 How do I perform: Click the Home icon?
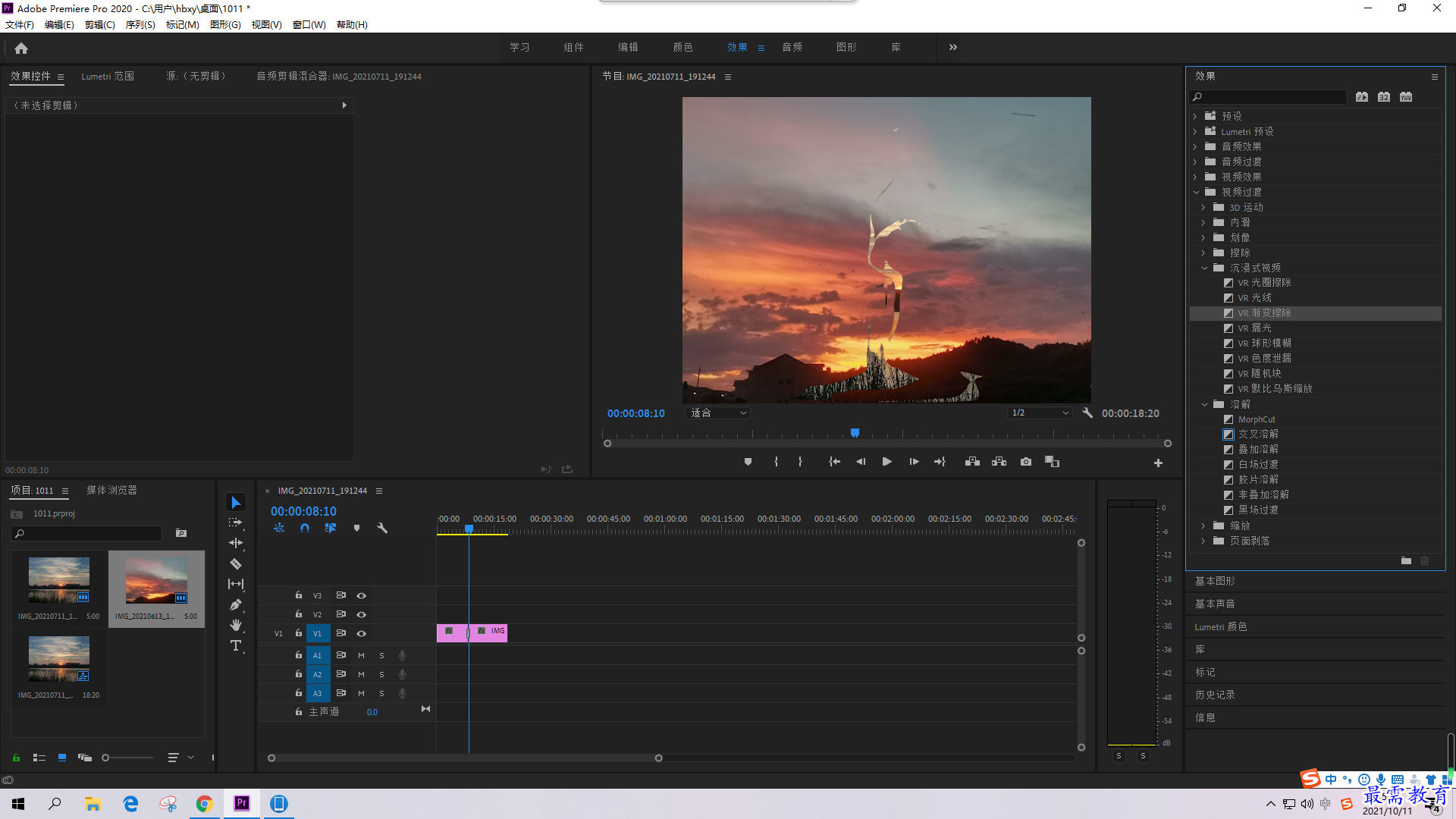21,48
